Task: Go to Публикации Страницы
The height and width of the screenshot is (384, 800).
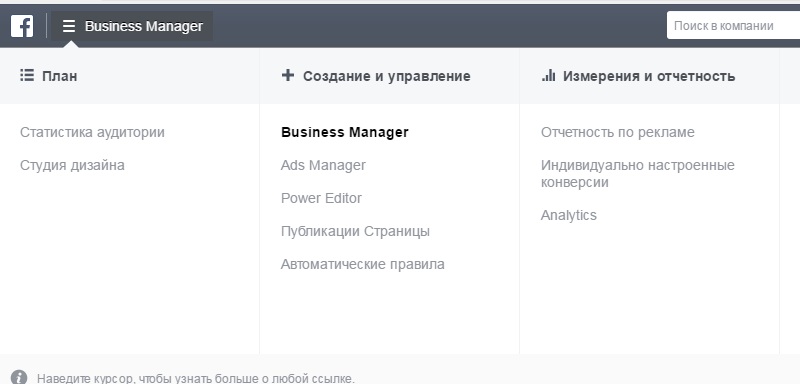Action: [x=355, y=231]
